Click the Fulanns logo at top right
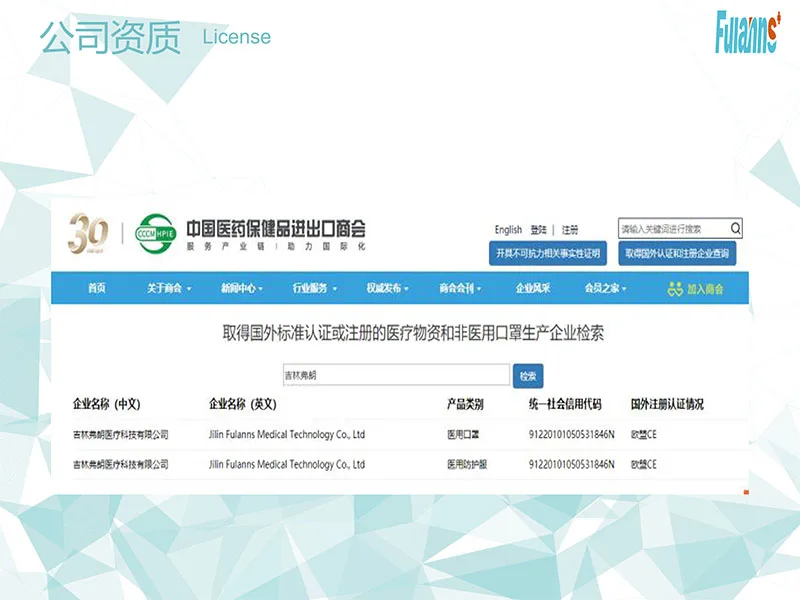The image size is (800, 600). coord(748,32)
